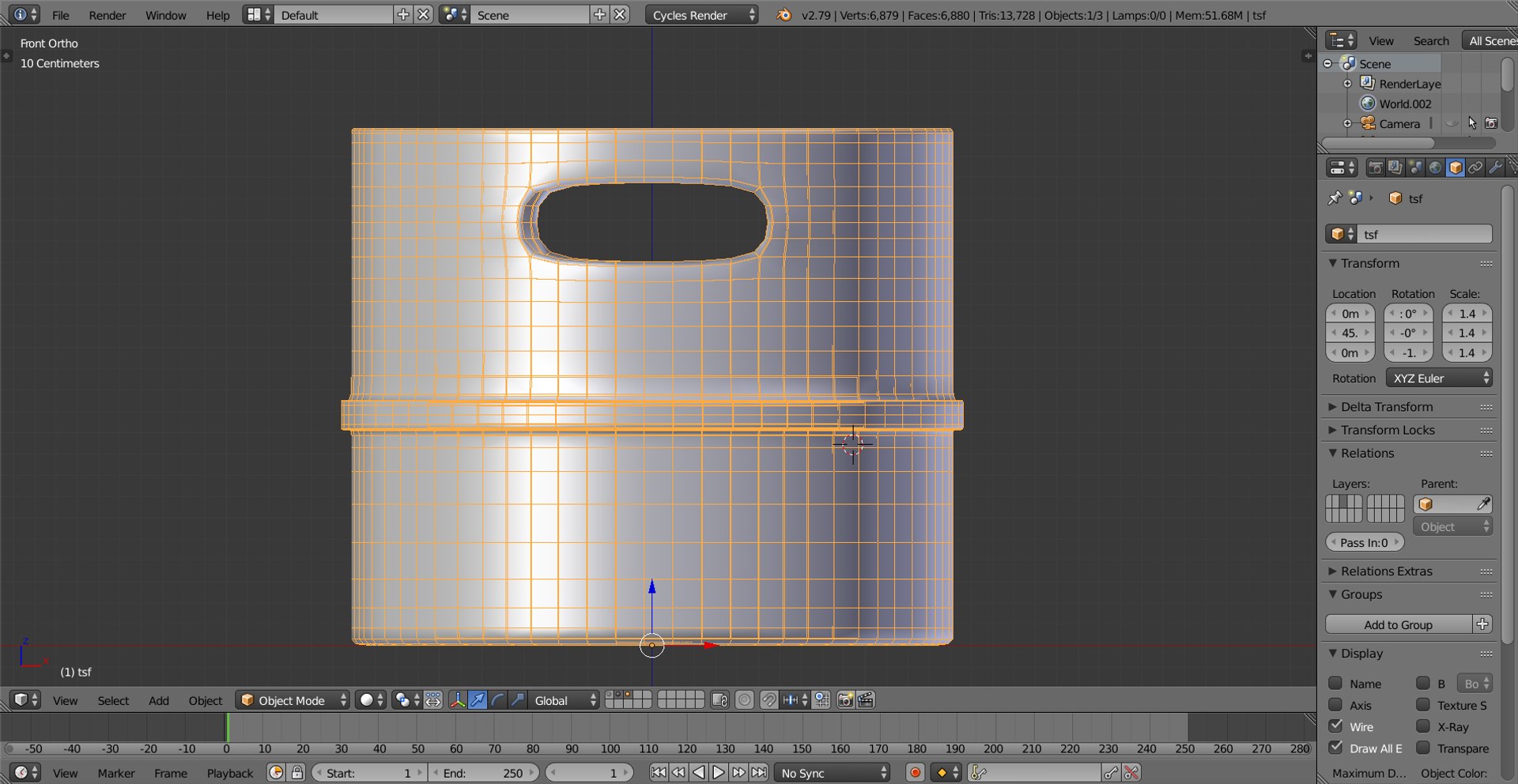
Task: Click the OpenGL render image icon
Action: (845, 700)
